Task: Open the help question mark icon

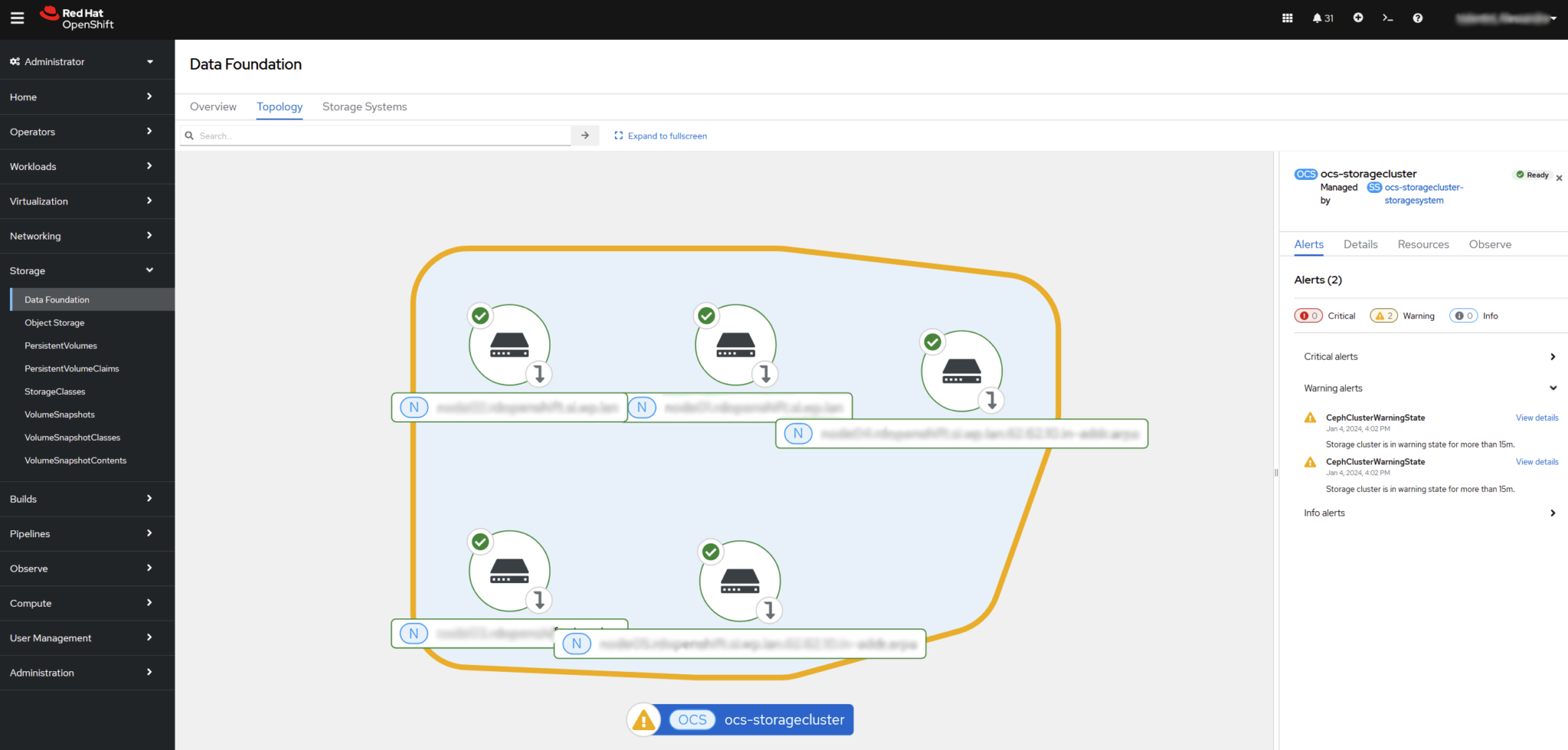Action: pyautogui.click(x=1417, y=18)
